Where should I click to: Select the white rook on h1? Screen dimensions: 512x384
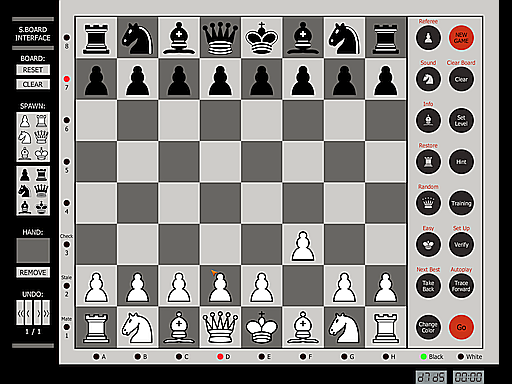click(386, 327)
